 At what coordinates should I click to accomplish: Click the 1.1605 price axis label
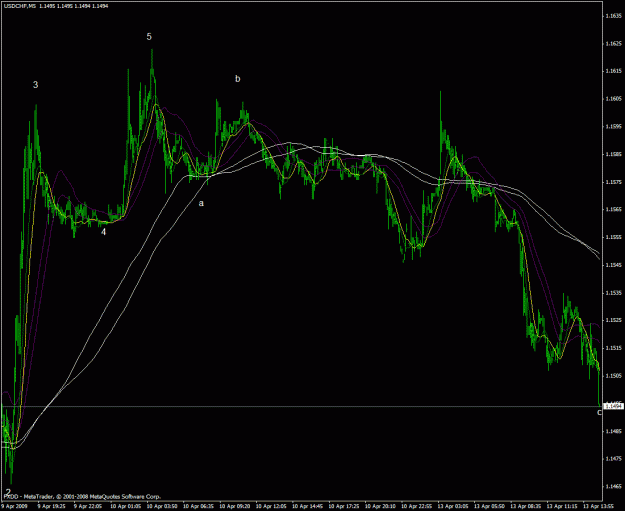[x=613, y=99]
